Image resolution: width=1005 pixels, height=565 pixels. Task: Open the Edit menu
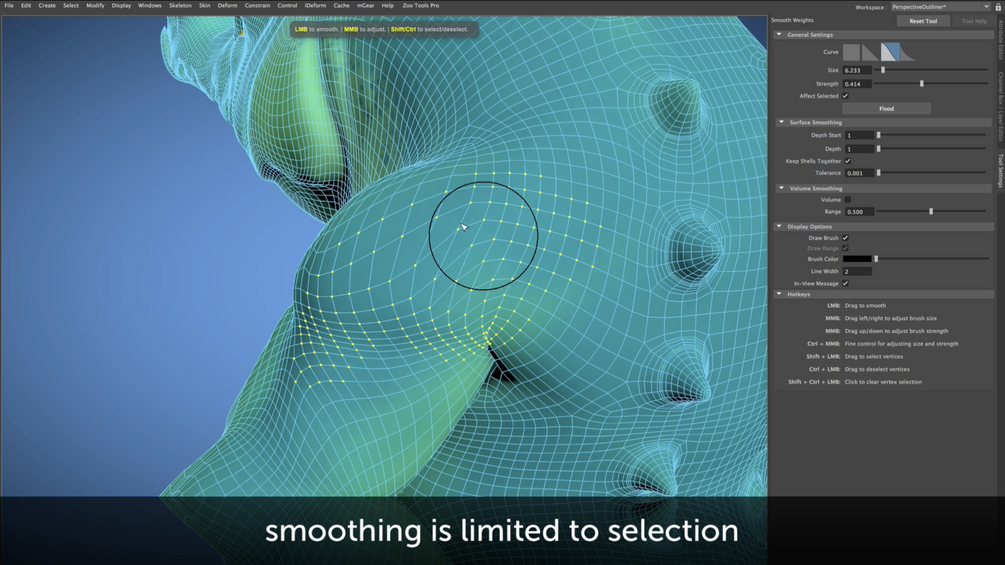click(26, 6)
